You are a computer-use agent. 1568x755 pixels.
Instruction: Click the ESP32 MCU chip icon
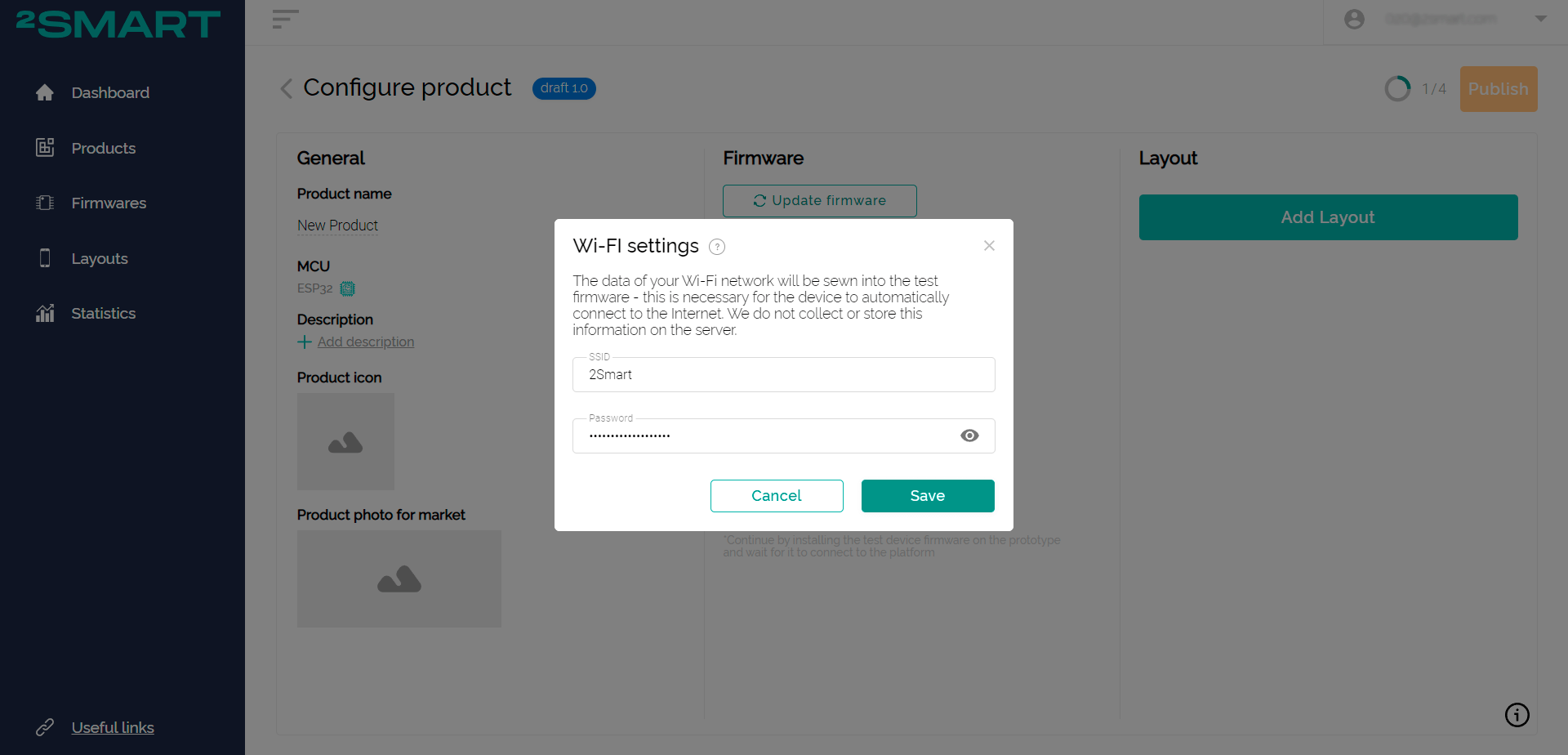tap(347, 288)
